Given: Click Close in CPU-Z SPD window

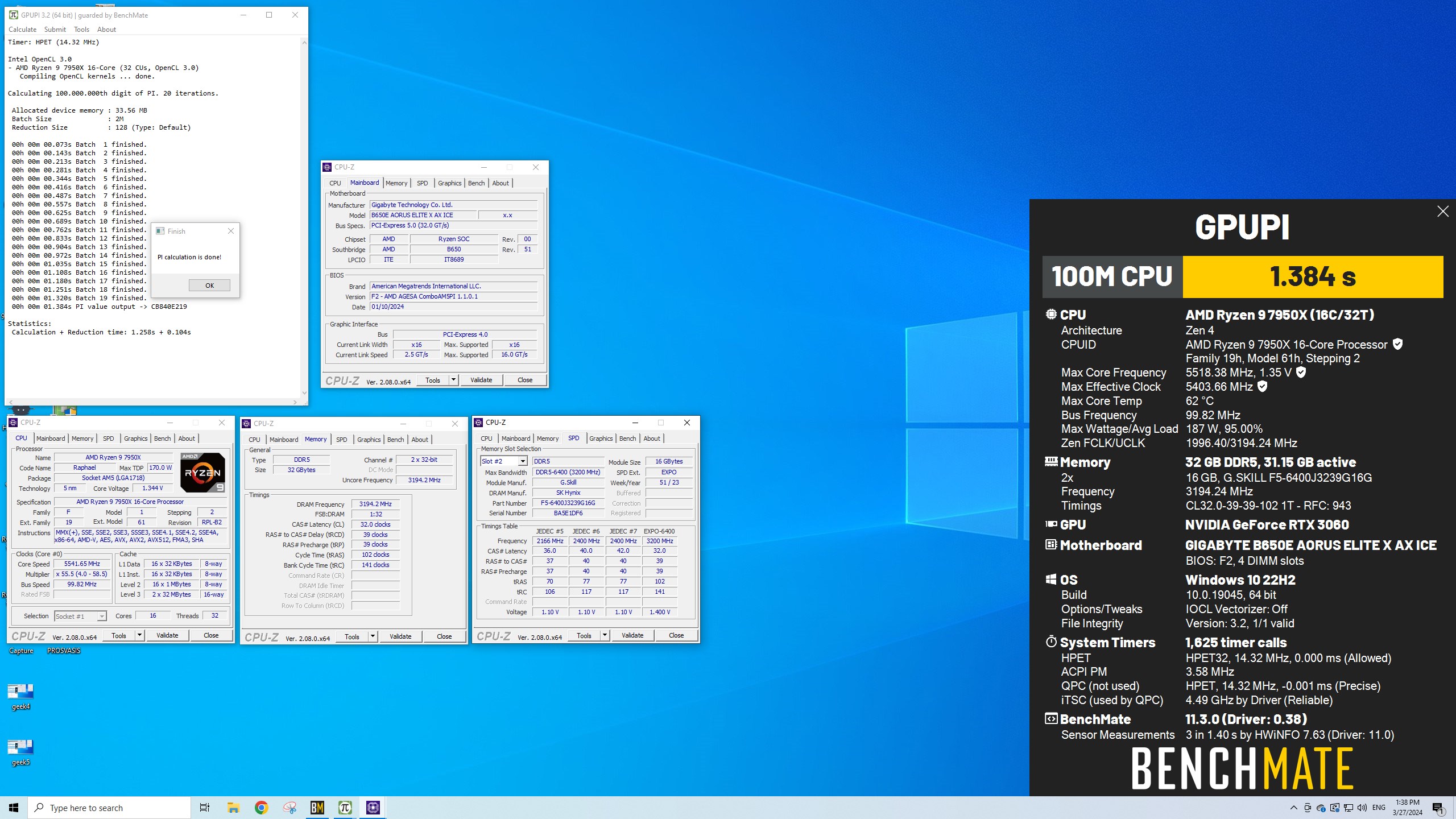Looking at the screenshot, I should pos(676,635).
